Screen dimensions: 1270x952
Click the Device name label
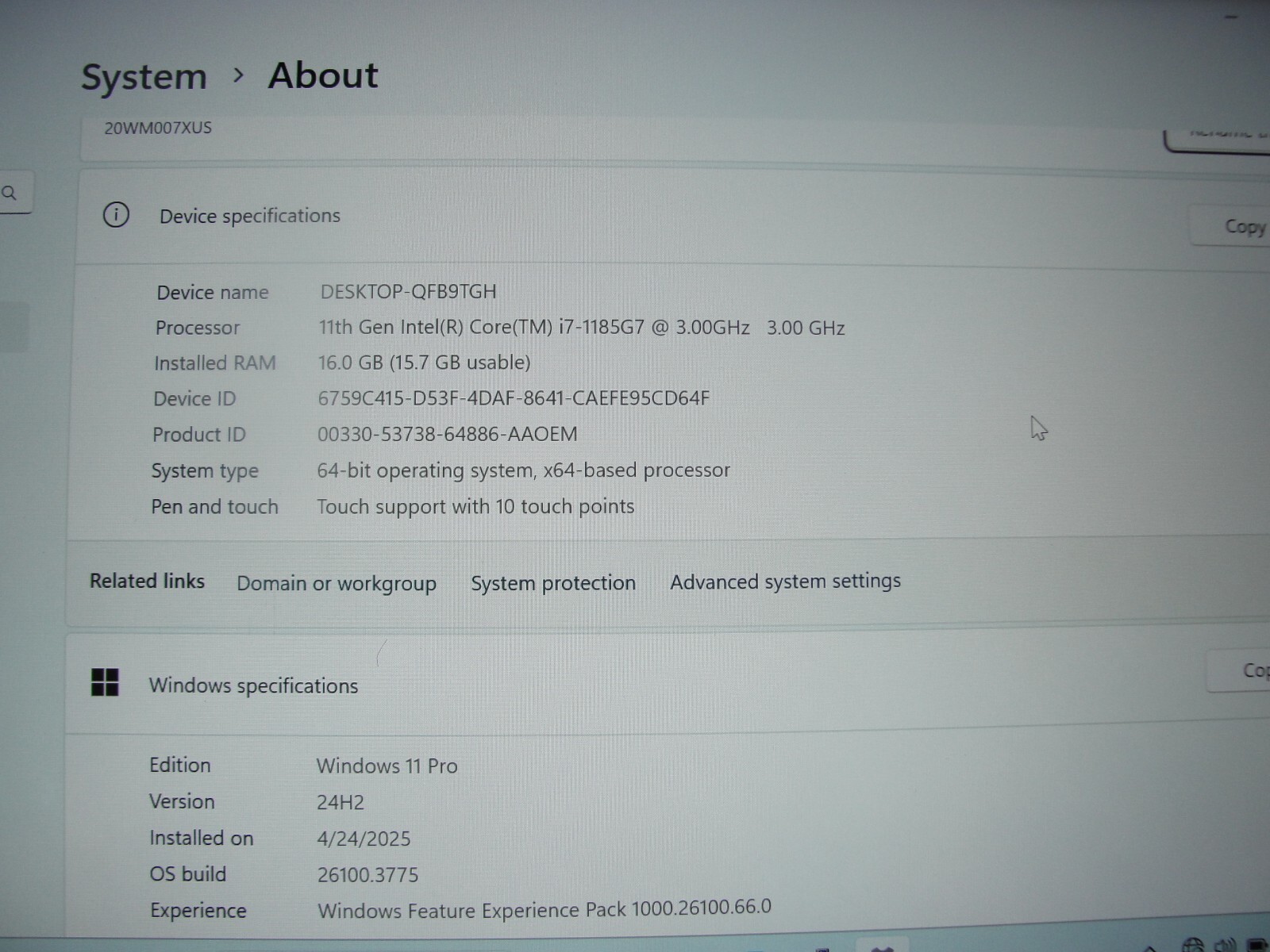213,293
